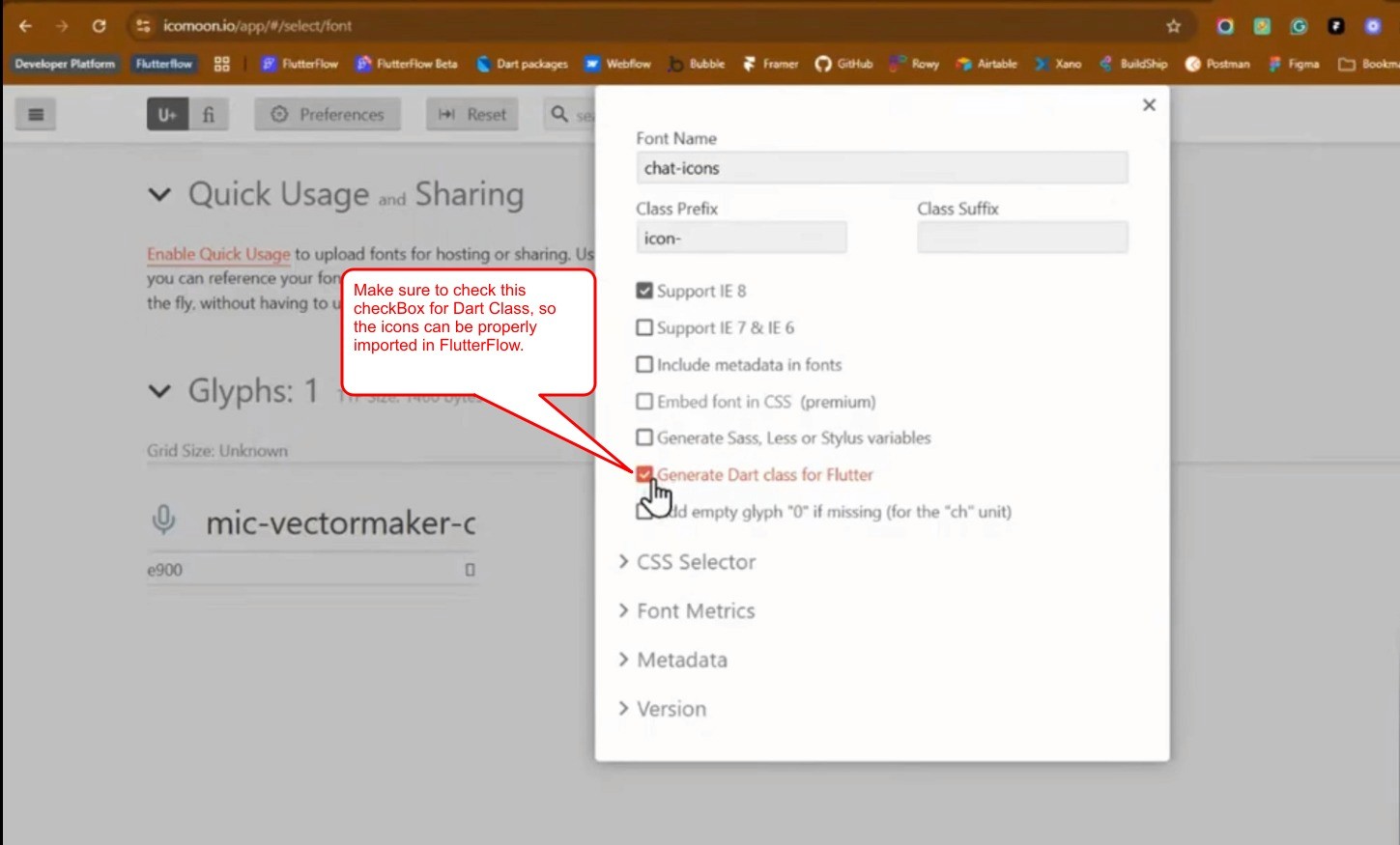Open the Grammarly G extension icon

click(1299, 26)
